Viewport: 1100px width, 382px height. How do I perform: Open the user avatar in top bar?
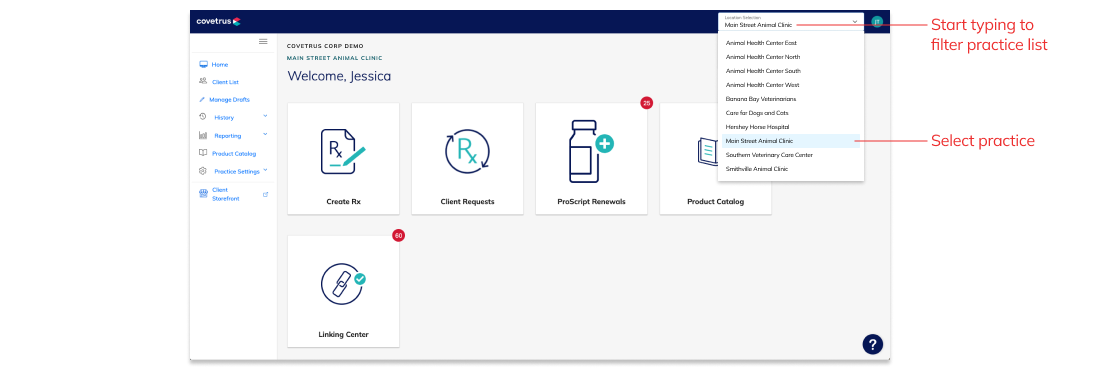(x=877, y=22)
